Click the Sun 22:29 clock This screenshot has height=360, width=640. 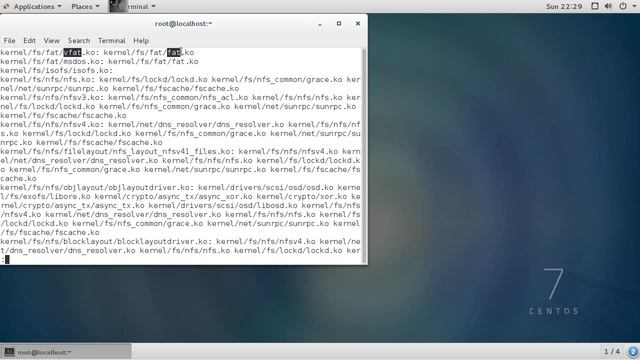coord(564,7)
